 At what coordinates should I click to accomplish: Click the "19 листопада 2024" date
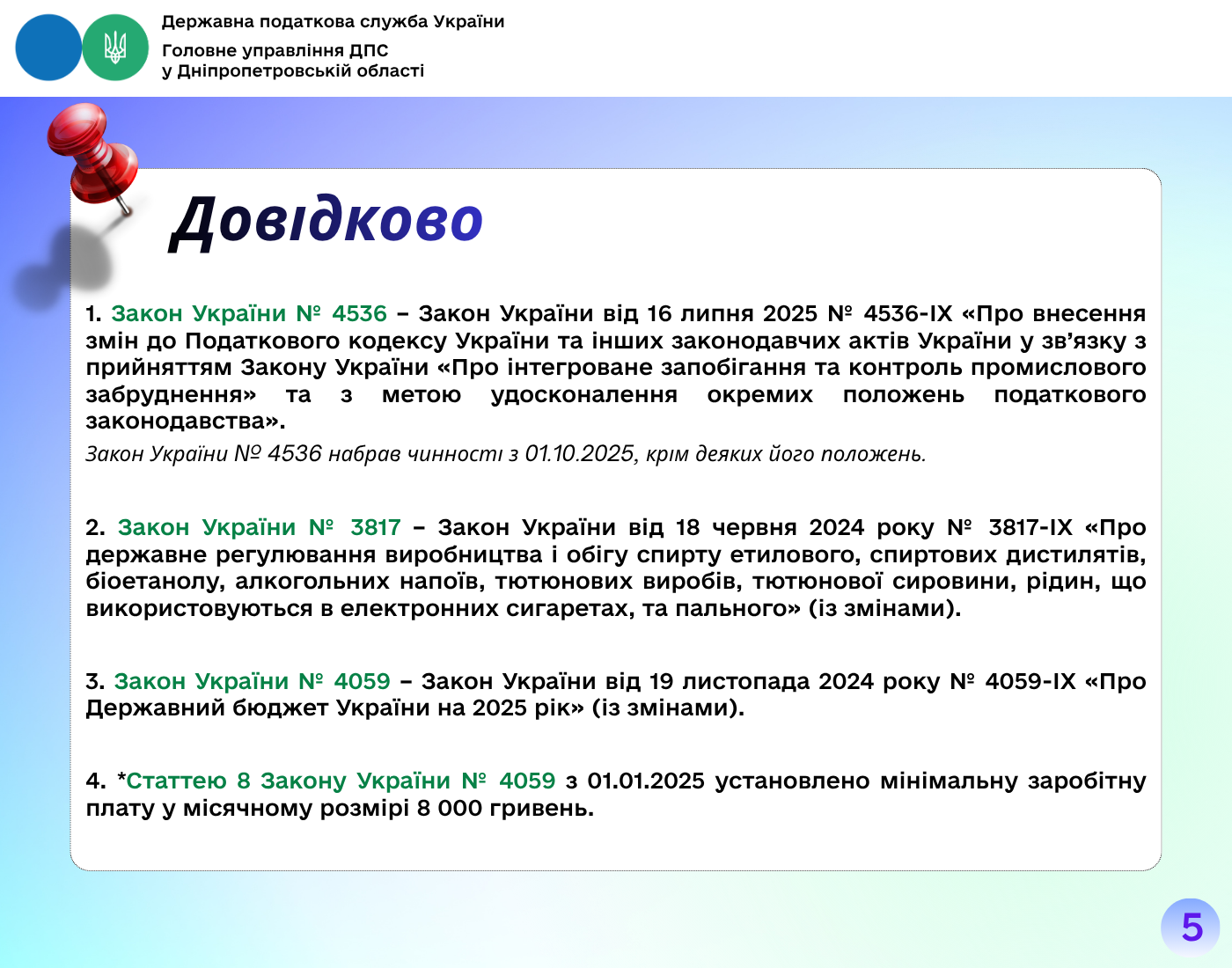(x=761, y=681)
